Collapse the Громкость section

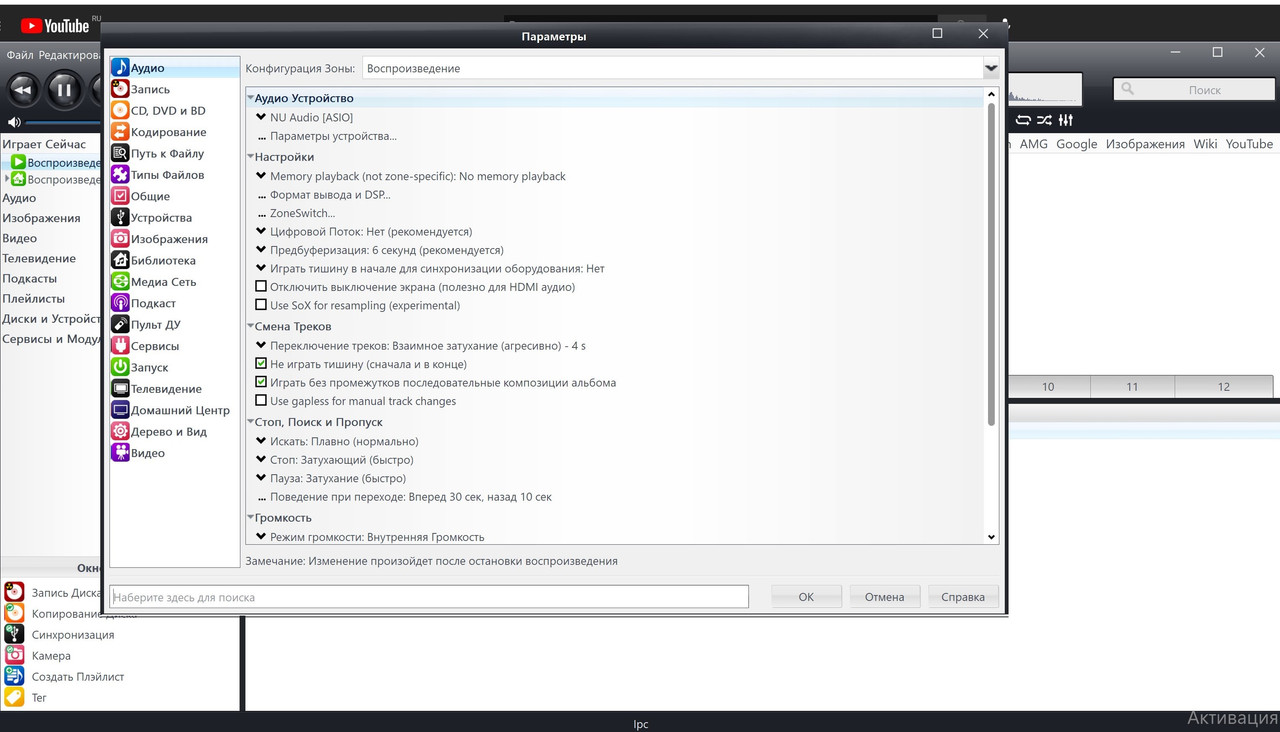250,518
